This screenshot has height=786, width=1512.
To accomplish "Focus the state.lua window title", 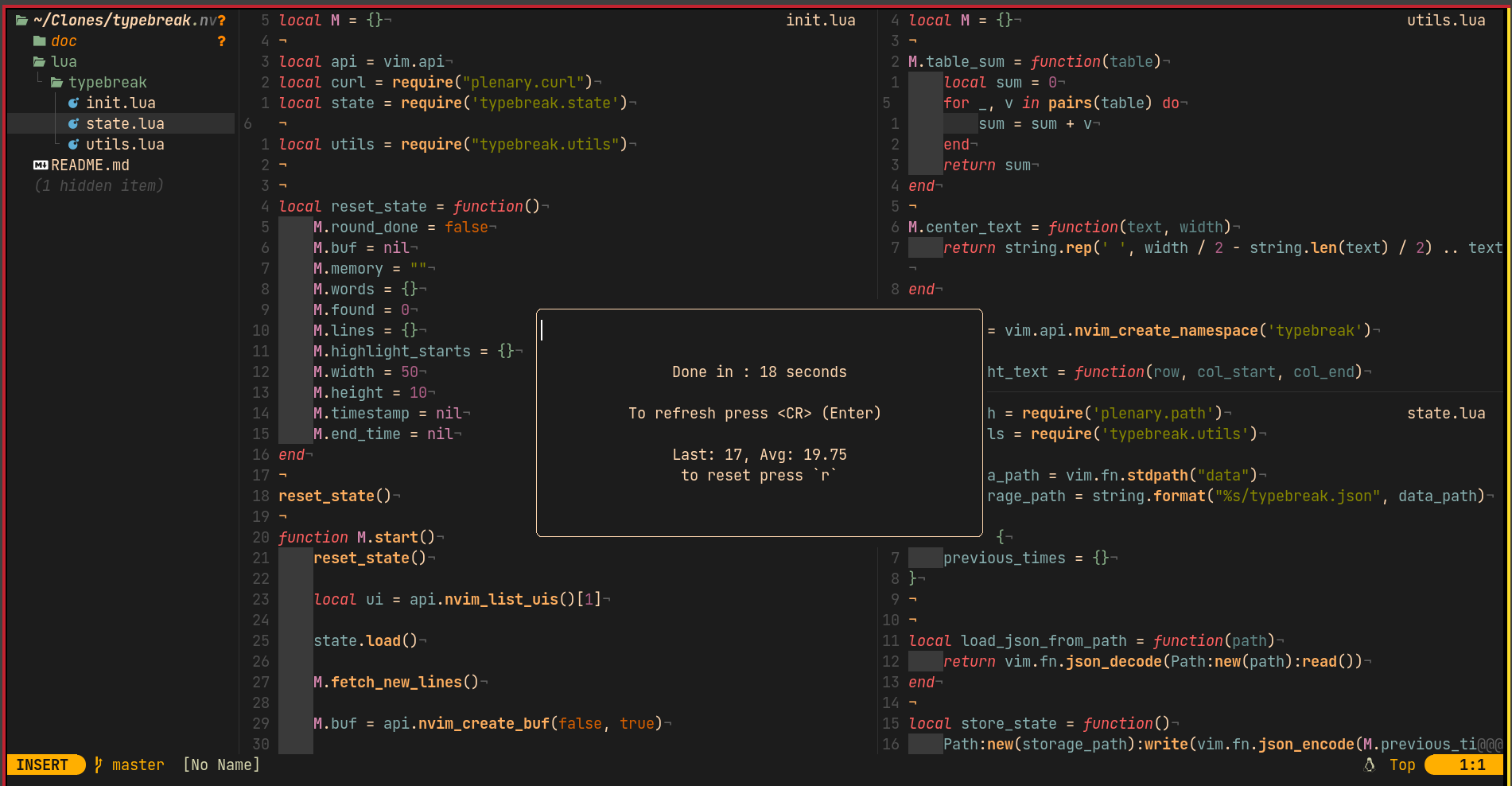I will 1445,413.
